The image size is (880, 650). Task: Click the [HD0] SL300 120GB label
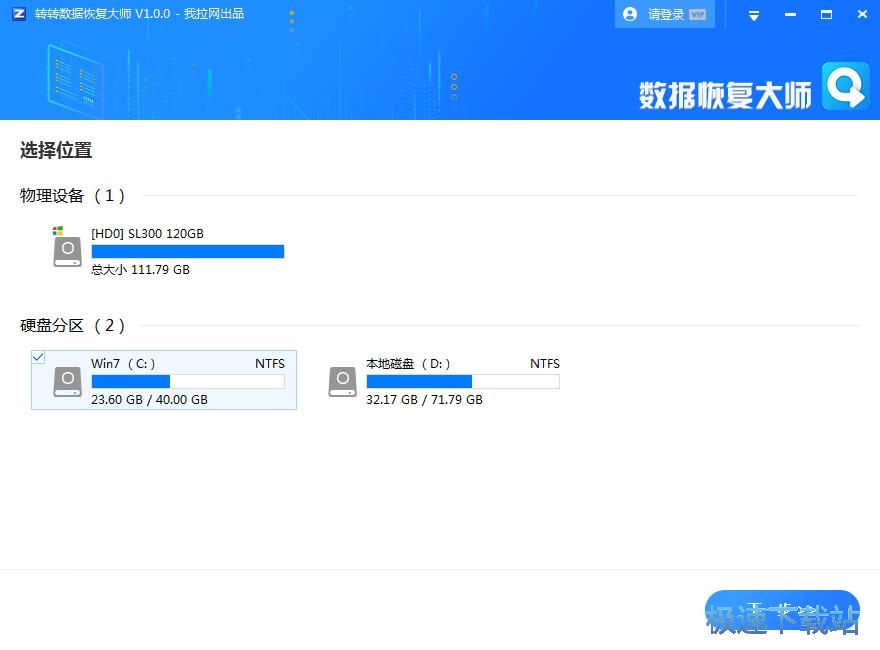[147, 234]
